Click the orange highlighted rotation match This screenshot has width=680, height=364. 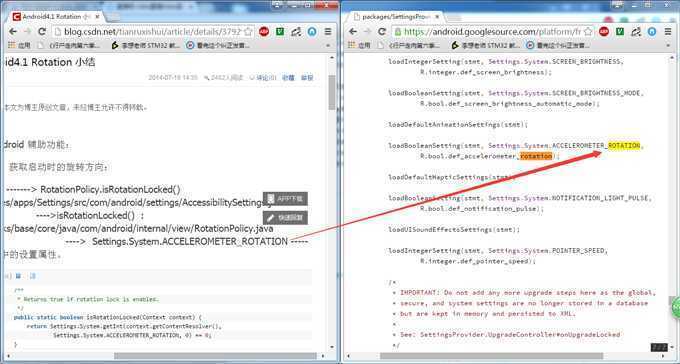(x=536, y=156)
